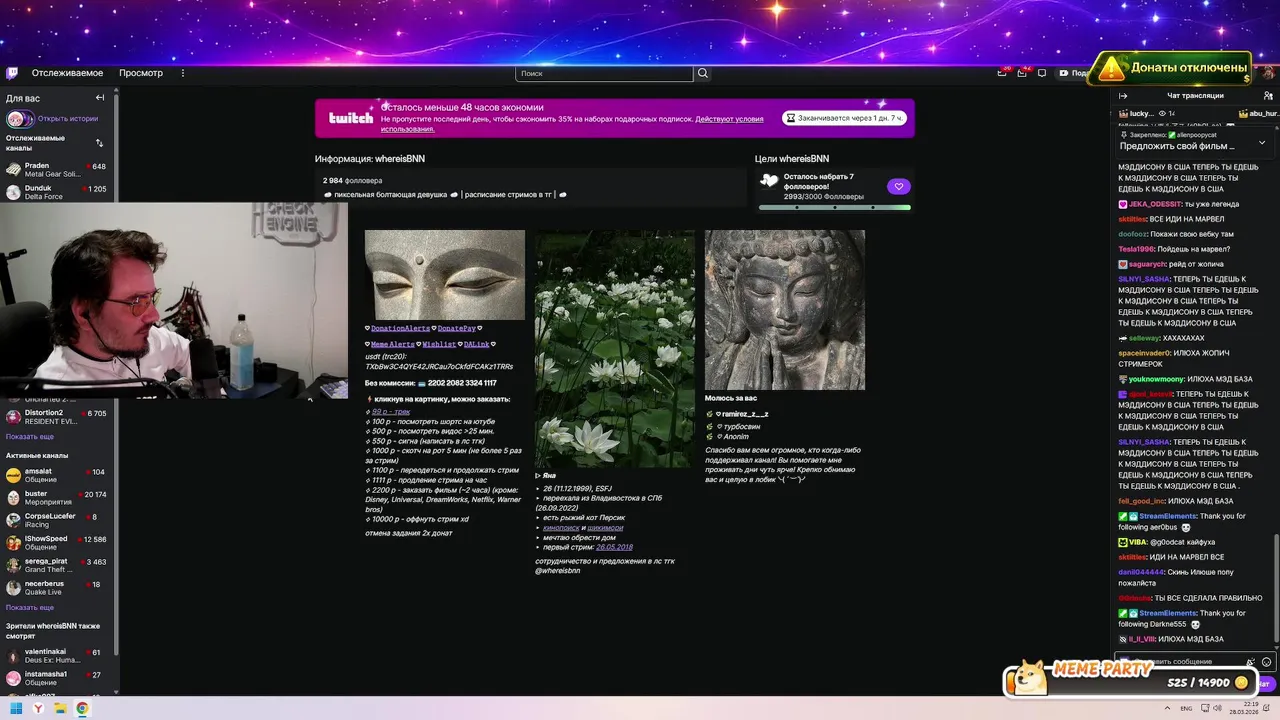The height and width of the screenshot is (720, 1280).
Task: Open the Windows Start button
Action: (x=16, y=708)
